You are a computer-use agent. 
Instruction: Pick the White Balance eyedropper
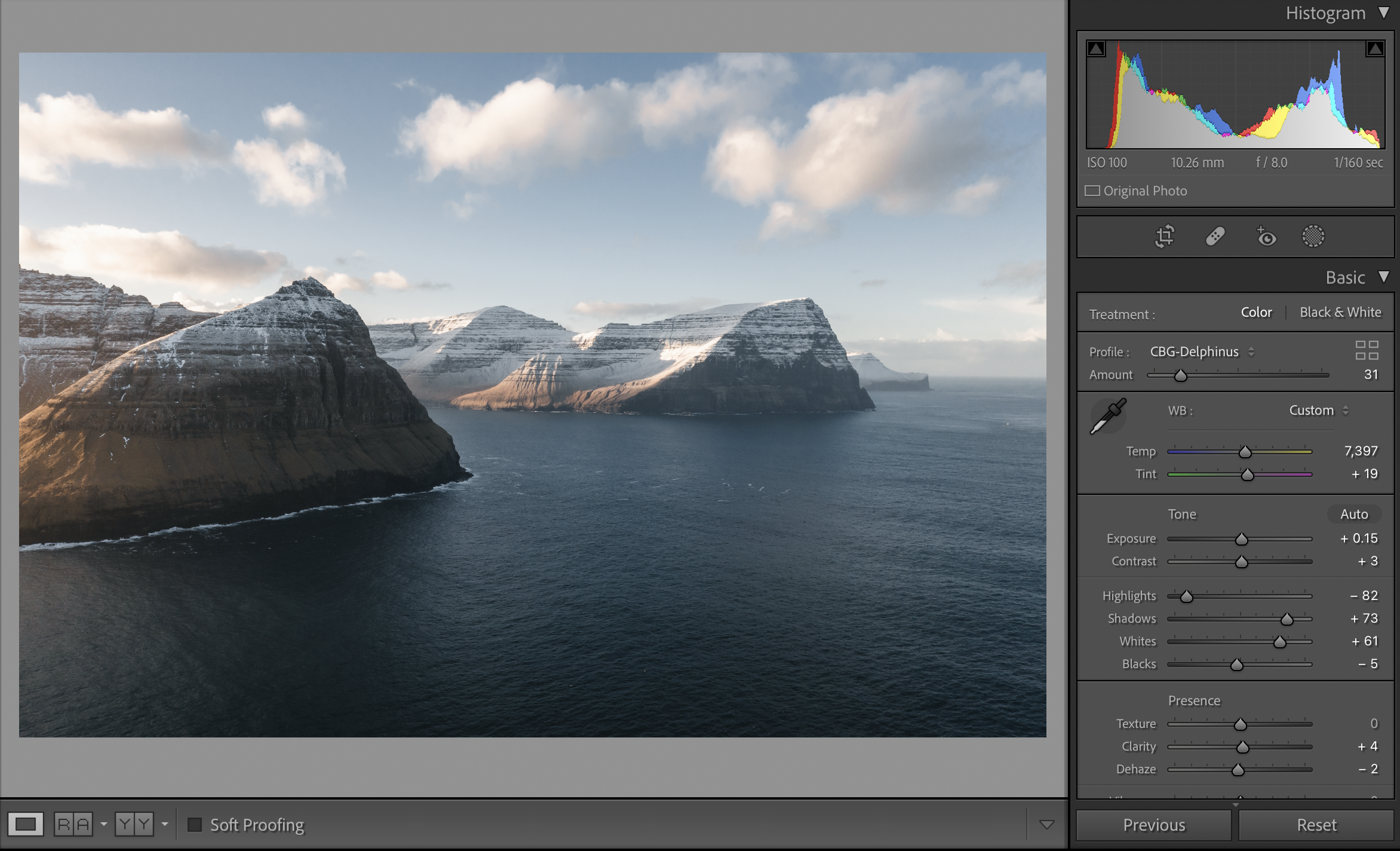[x=1108, y=417]
